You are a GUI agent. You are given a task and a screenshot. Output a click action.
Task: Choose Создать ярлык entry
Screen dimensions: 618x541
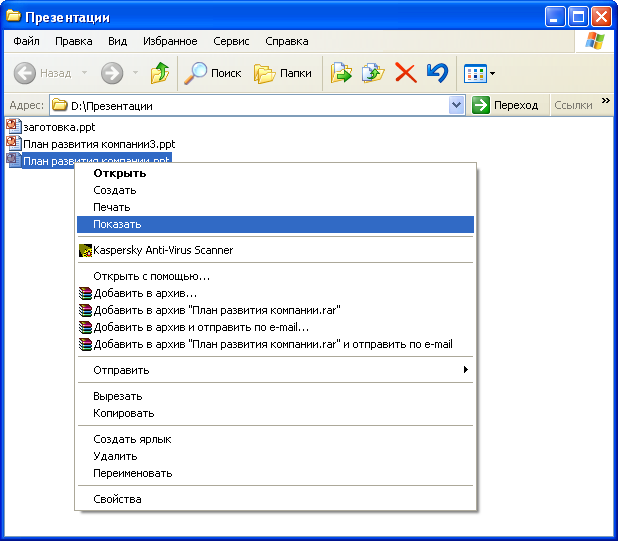point(275,439)
